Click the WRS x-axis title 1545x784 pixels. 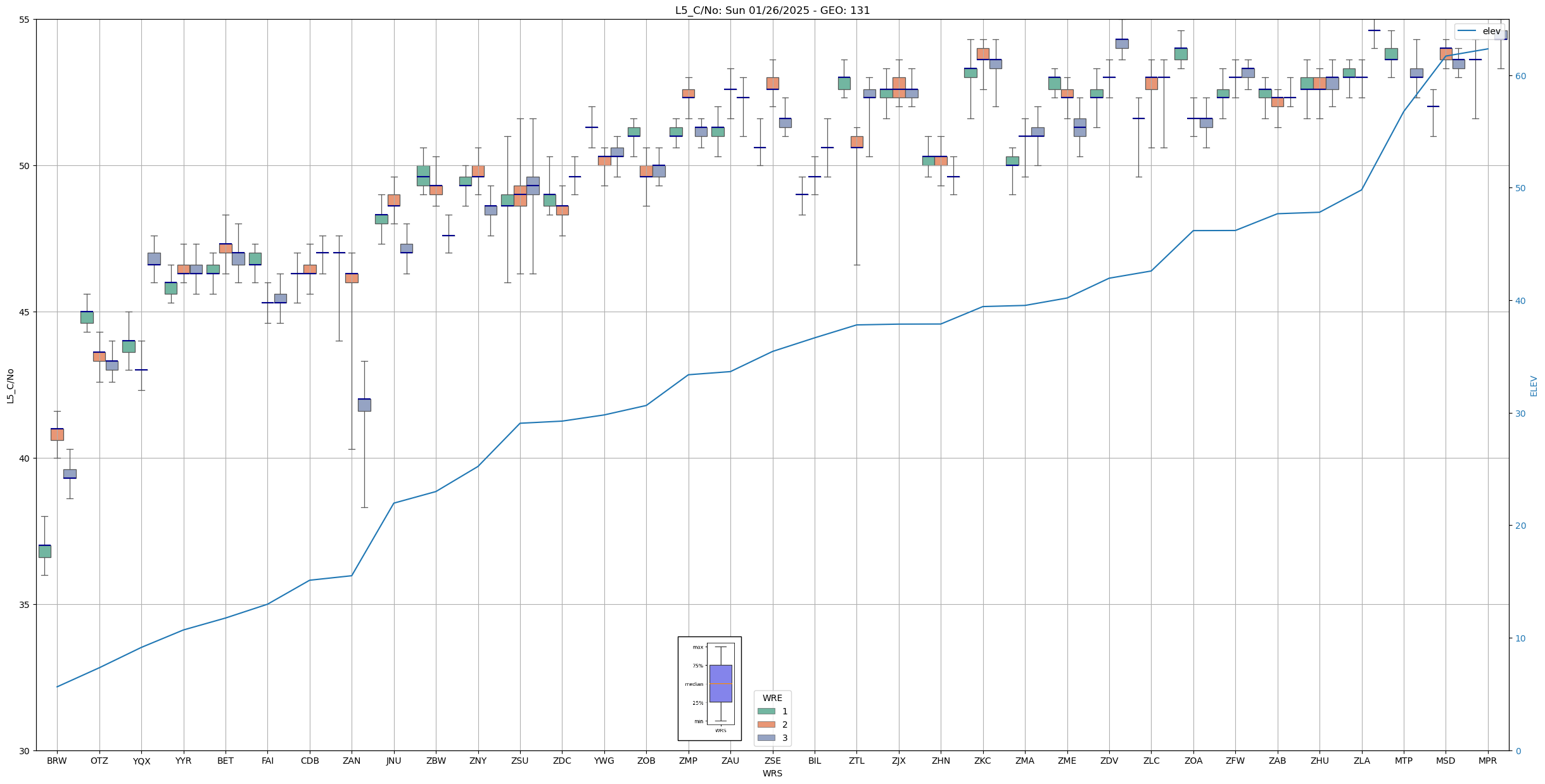[x=772, y=773]
